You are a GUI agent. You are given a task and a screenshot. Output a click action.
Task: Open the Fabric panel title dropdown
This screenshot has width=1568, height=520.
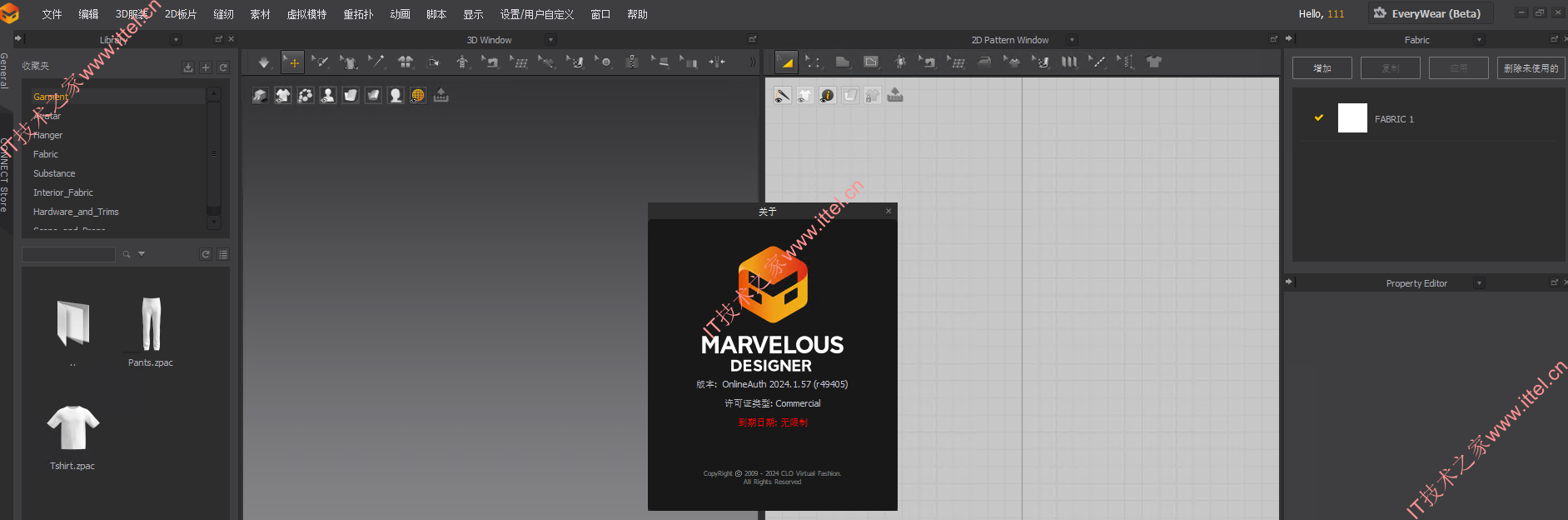[x=1479, y=40]
